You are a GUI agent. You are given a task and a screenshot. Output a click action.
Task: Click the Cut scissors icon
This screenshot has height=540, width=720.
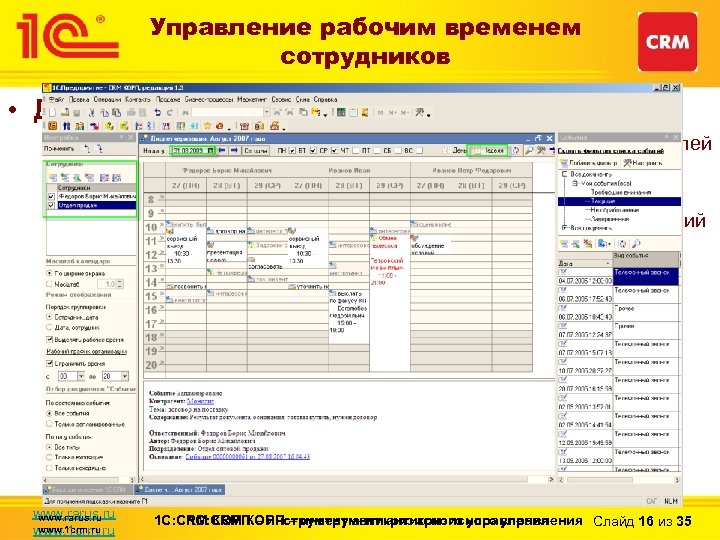[x=91, y=112]
